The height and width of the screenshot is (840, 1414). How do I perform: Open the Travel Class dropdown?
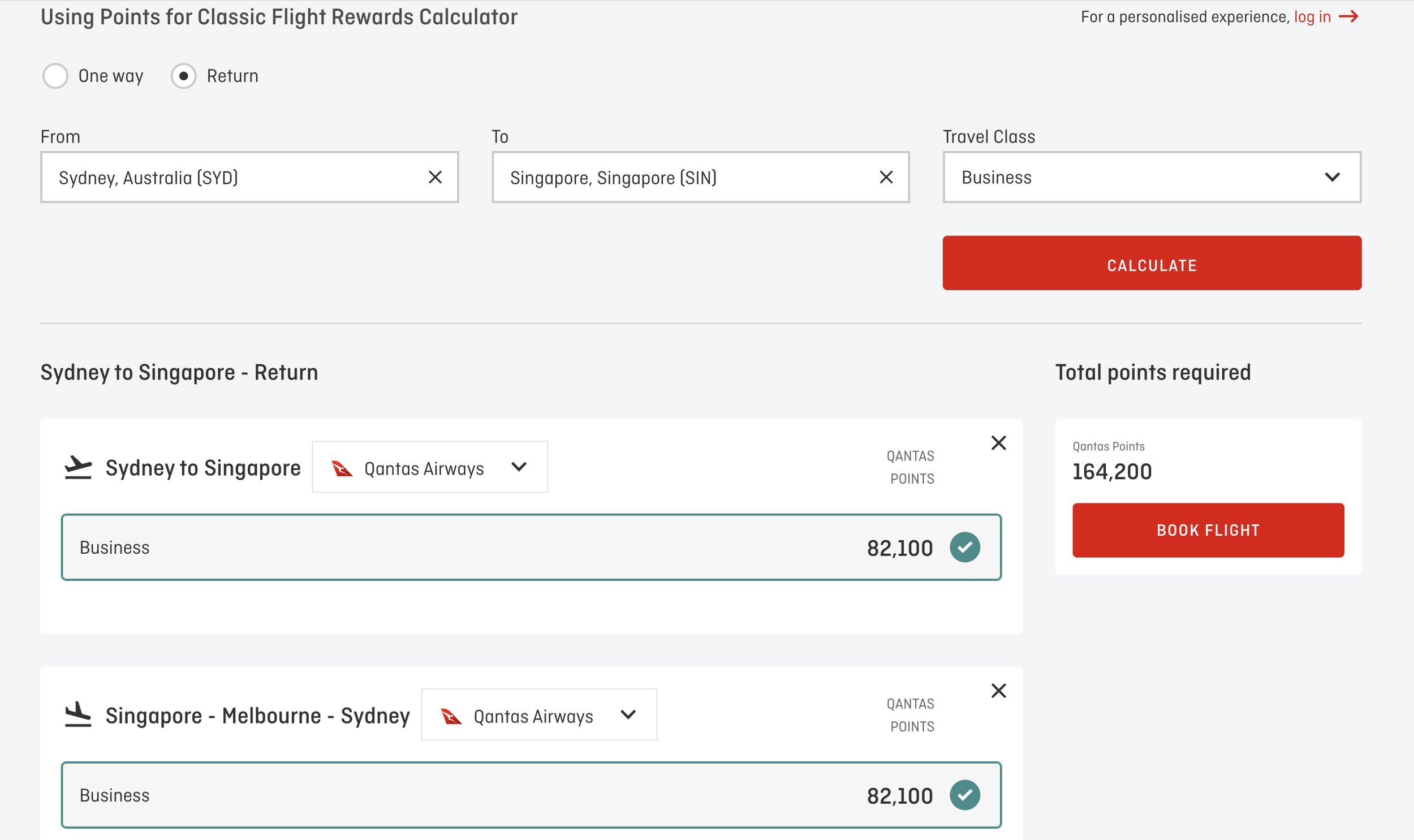(1152, 177)
